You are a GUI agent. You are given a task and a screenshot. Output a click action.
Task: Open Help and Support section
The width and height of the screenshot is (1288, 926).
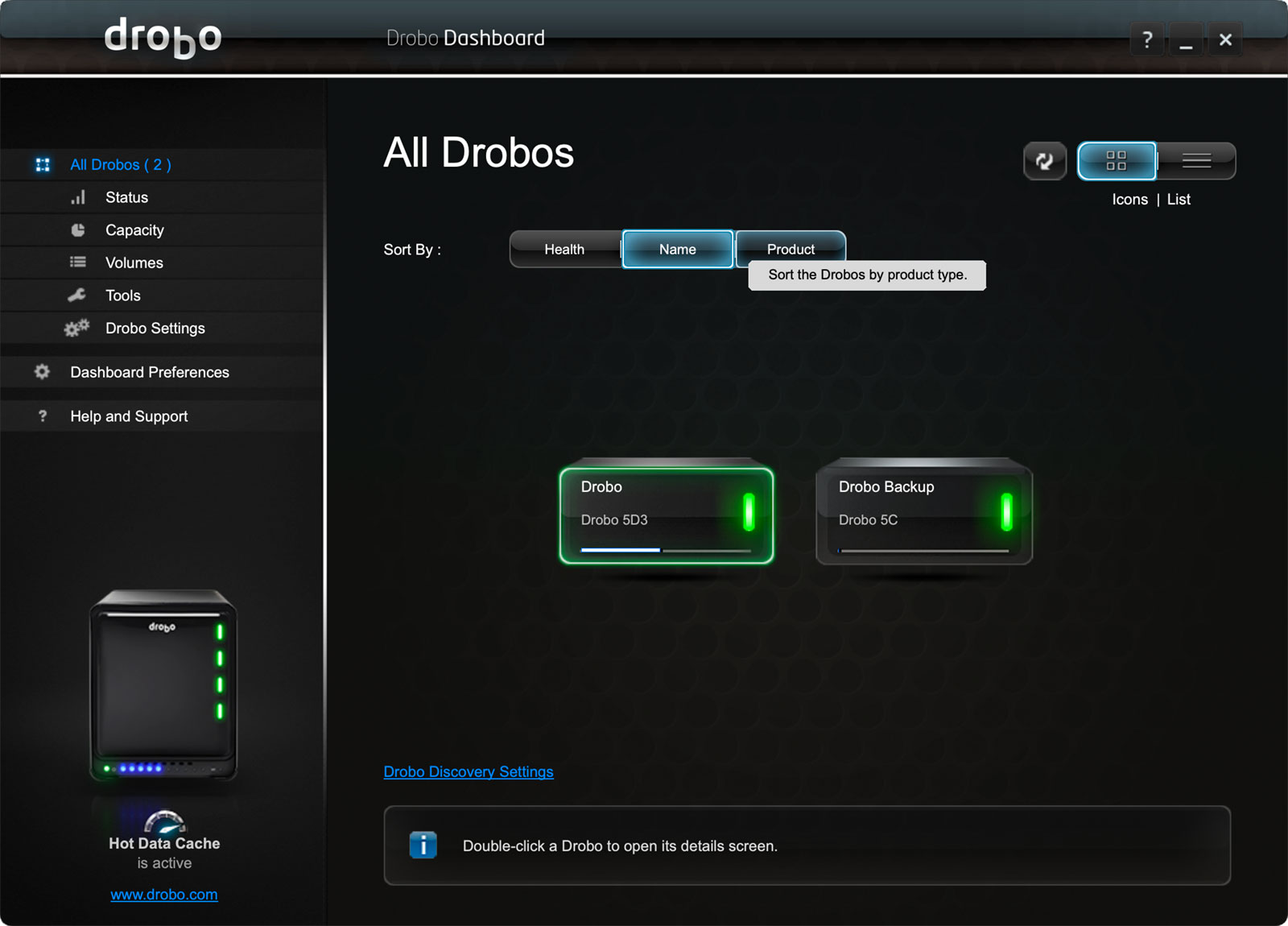click(129, 416)
